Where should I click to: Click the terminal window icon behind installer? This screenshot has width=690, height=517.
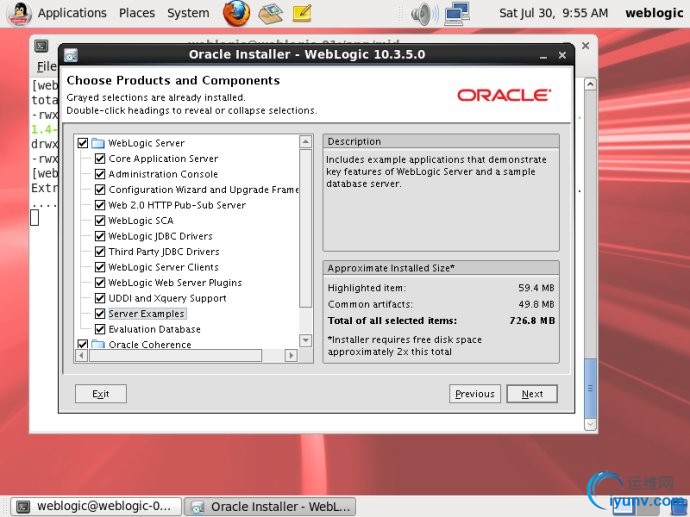41,46
